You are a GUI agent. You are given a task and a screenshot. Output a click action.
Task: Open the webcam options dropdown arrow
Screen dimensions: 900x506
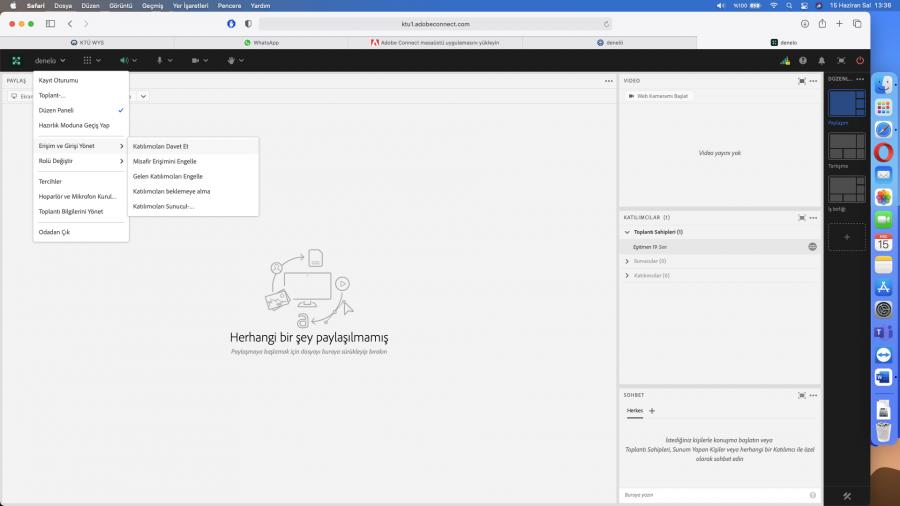click(205, 60)
